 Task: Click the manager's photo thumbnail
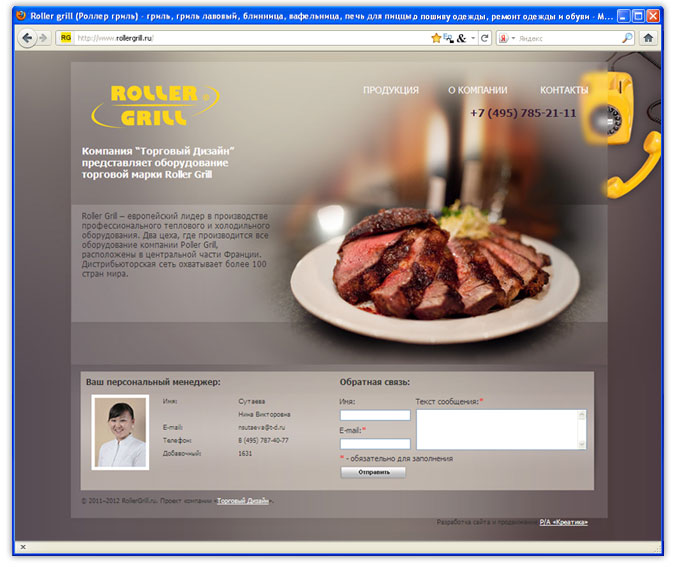[120, 432]
